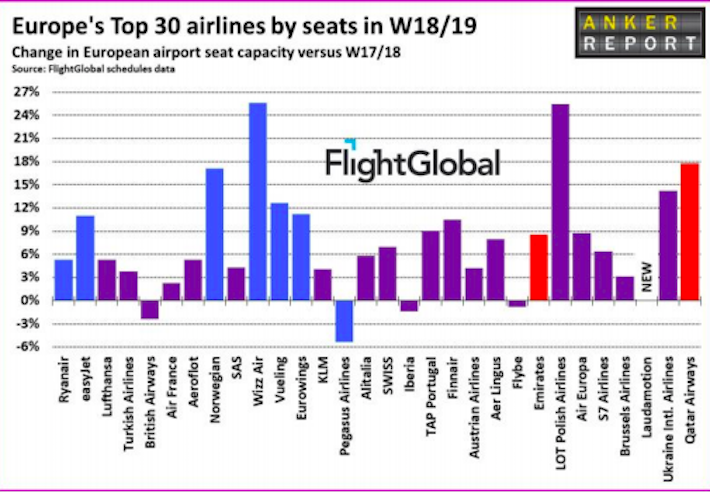Click the LOT Polish Airlines bar
Viewport: 710px width, 493px height.
tap(560, 202)
